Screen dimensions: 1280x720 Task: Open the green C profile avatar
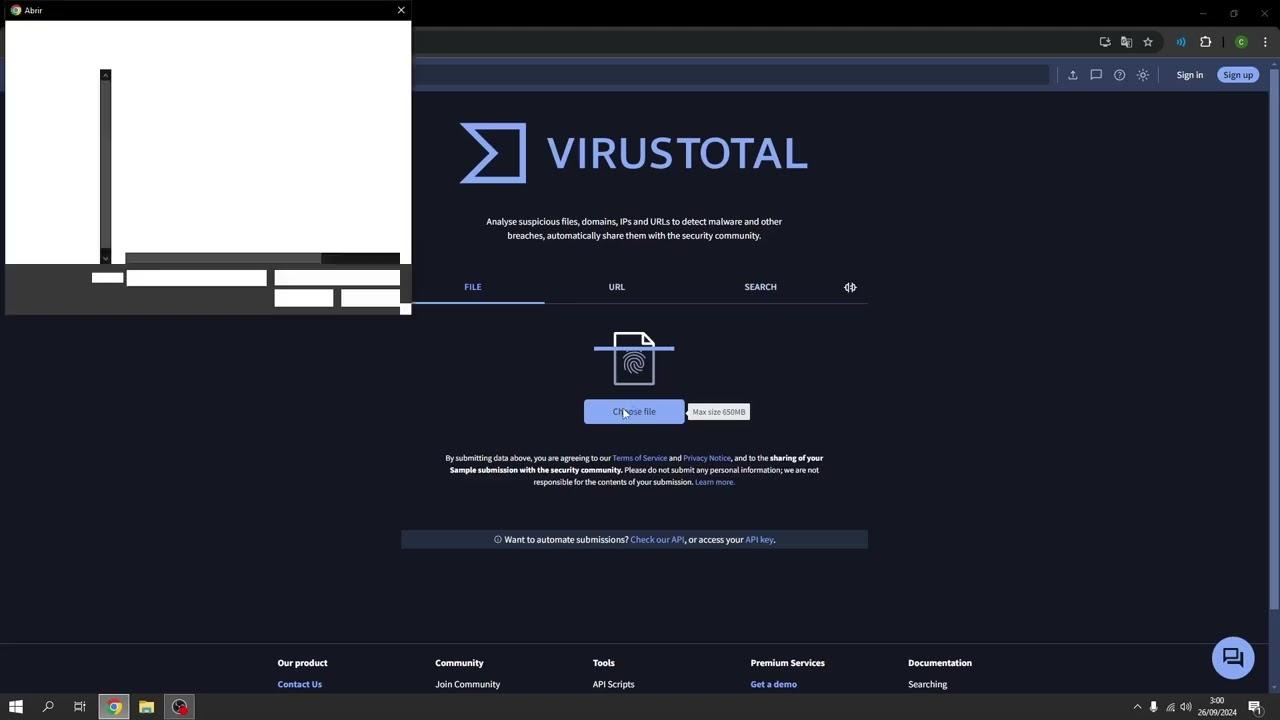[1241, 42]
